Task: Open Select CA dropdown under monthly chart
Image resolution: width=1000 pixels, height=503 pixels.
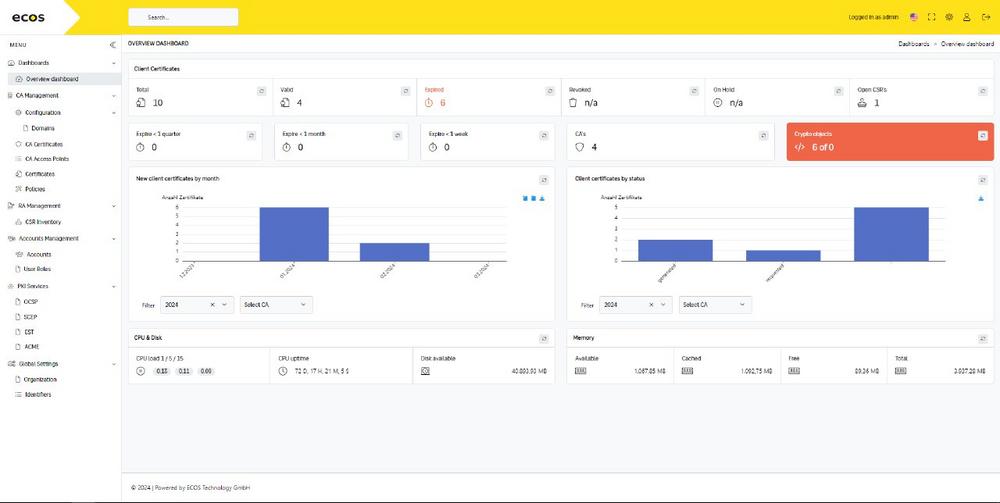Action: point(276,304)
